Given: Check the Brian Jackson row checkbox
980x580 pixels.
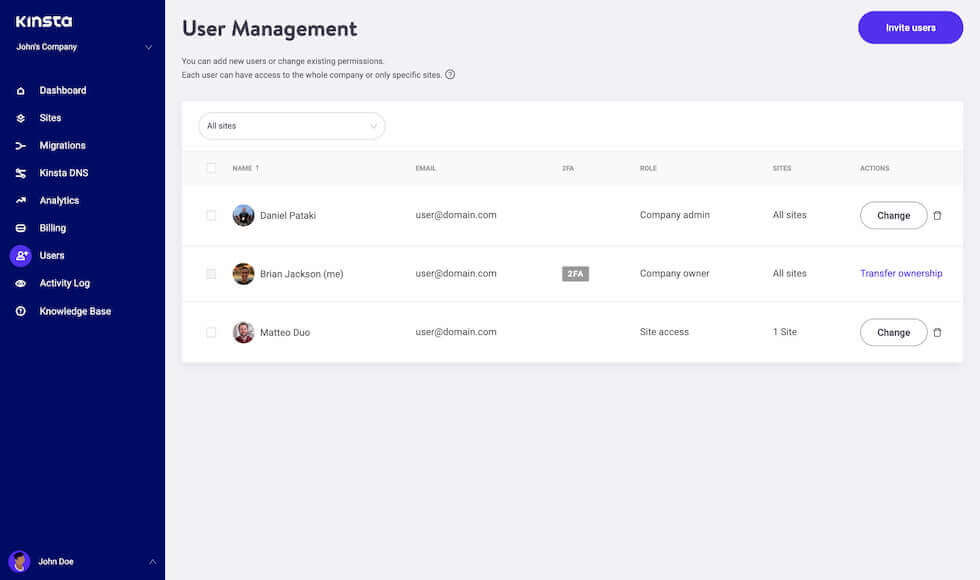Looking at the screenshot, I should pyautogui.click(x=211, y=272).
